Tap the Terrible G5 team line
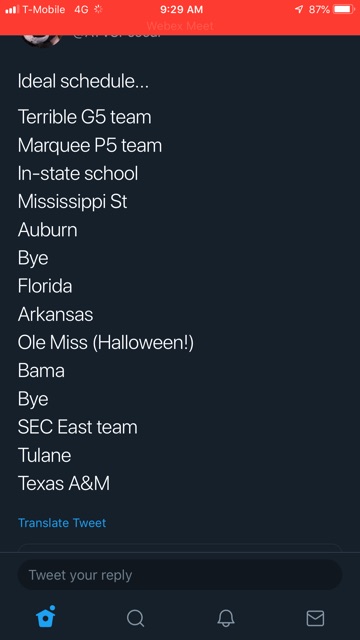 click(x=84, y=117)
